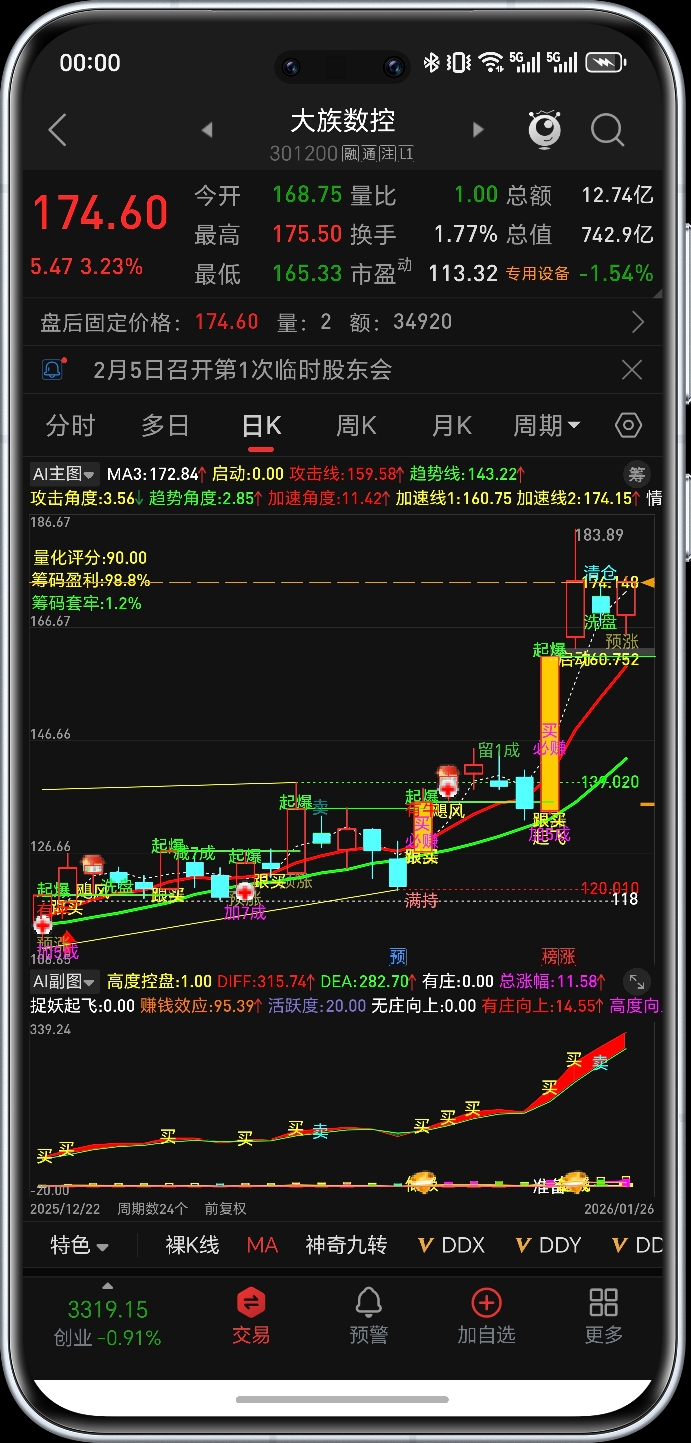Switch to 分时 tab
The image size is (691, 1443).
70,425
